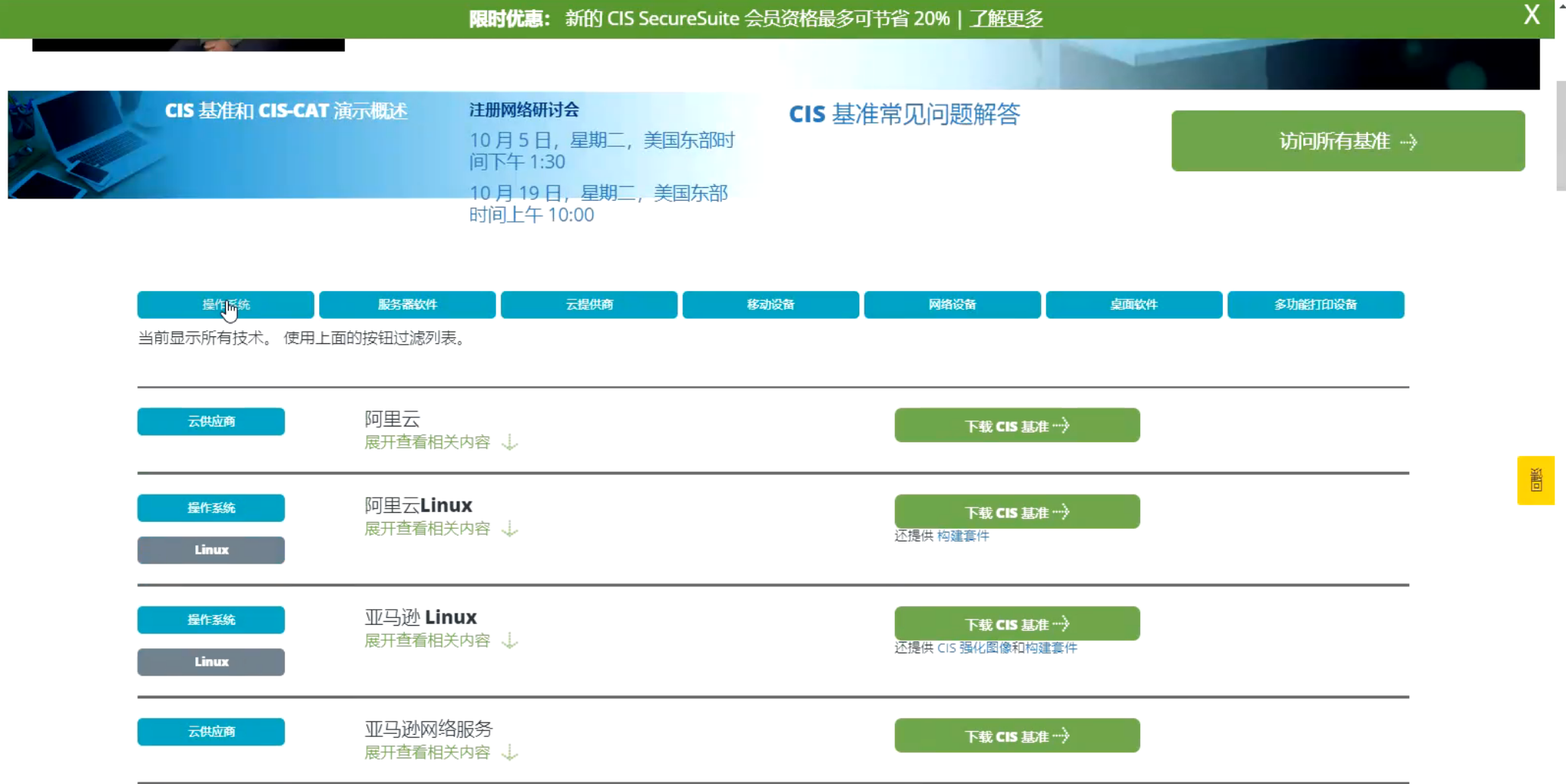Click the 云供应商 tag in 亚马逊网络服务 row
The image size is (1566, 784).
tap(211, 732)
